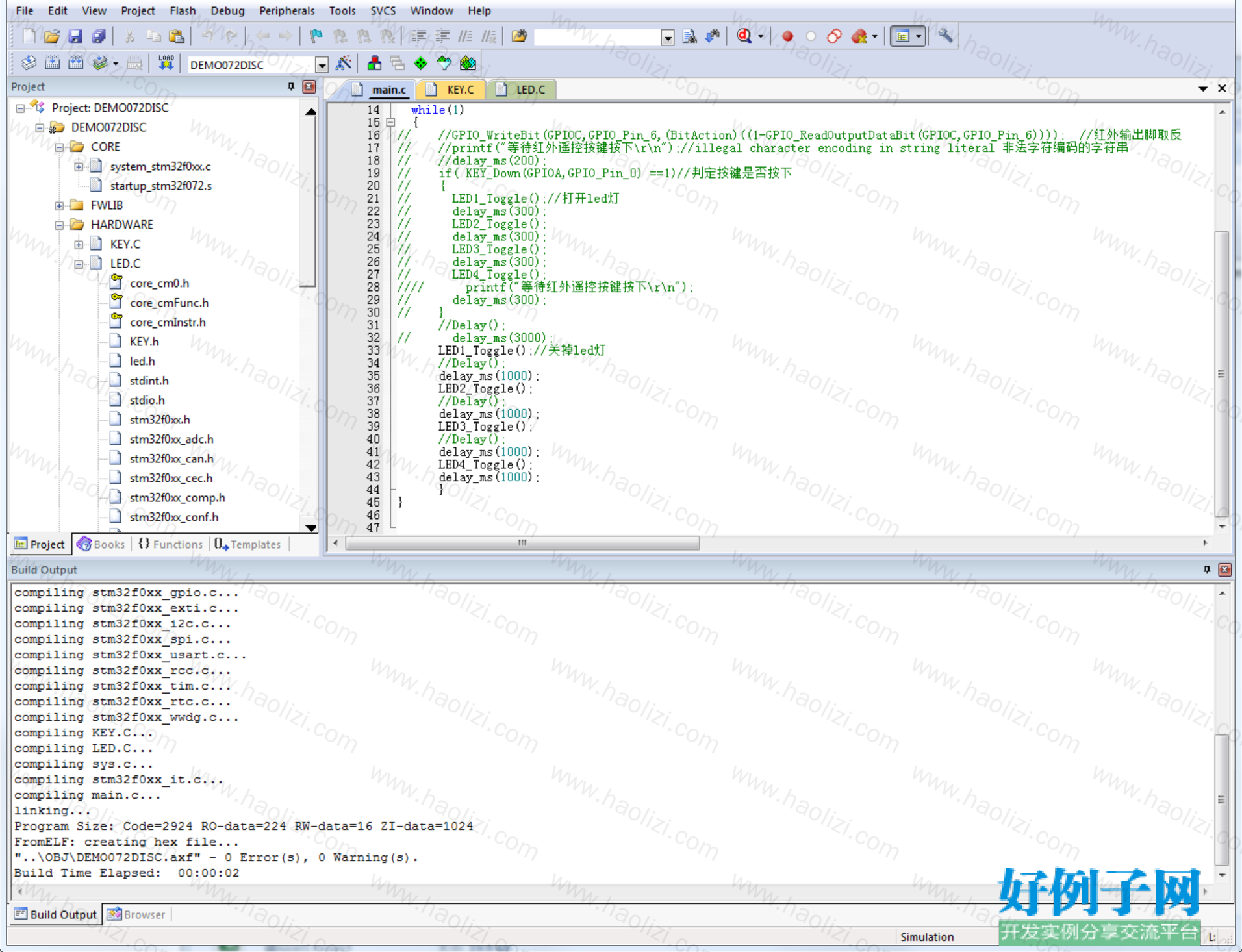Paste from clipboard using the Paste icon
Image resolution: width=1242 pixels, height=952 pixels.
tap(176, 36)
